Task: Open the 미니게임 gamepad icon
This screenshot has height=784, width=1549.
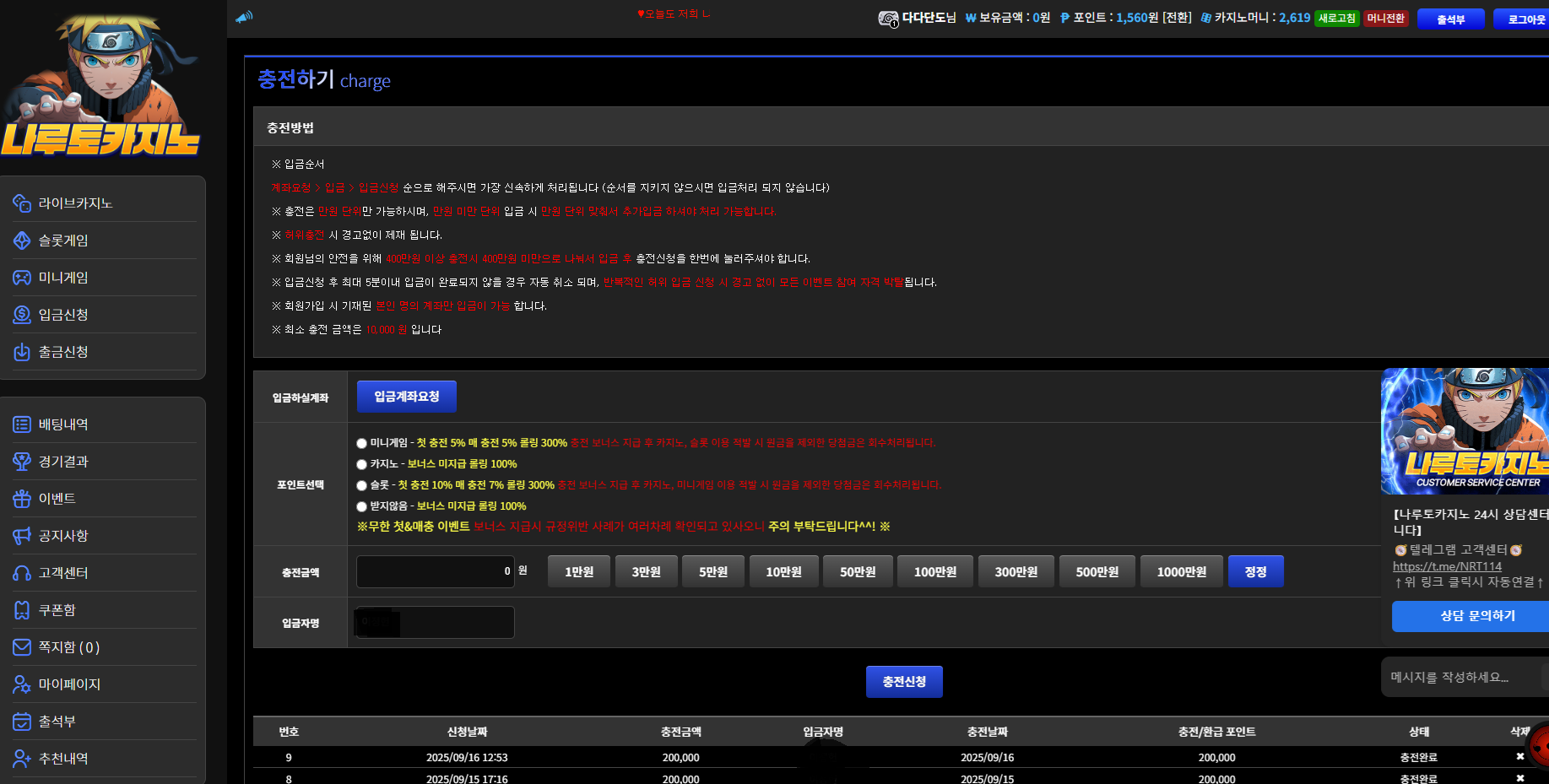Action: click(22, 278)
